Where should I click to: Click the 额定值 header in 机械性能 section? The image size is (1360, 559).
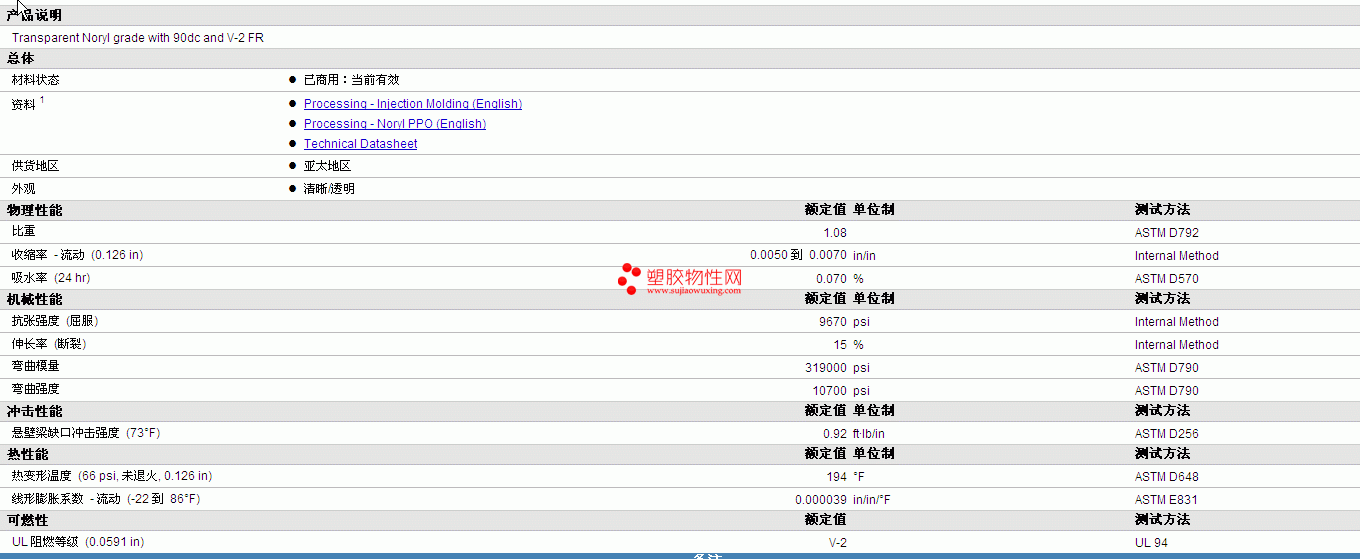click(x=826, y=299)
